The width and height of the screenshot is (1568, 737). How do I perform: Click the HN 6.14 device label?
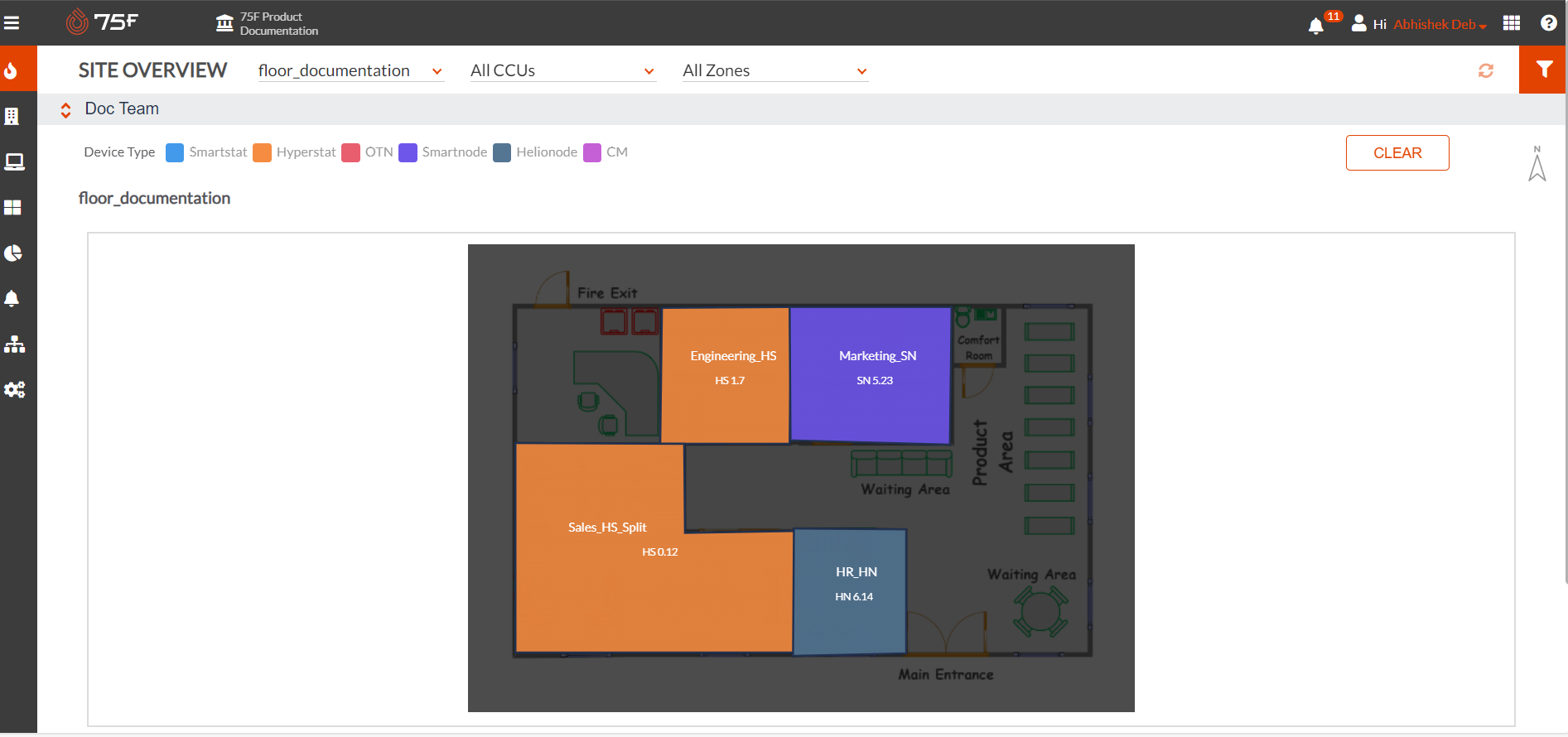pos(854,597)
